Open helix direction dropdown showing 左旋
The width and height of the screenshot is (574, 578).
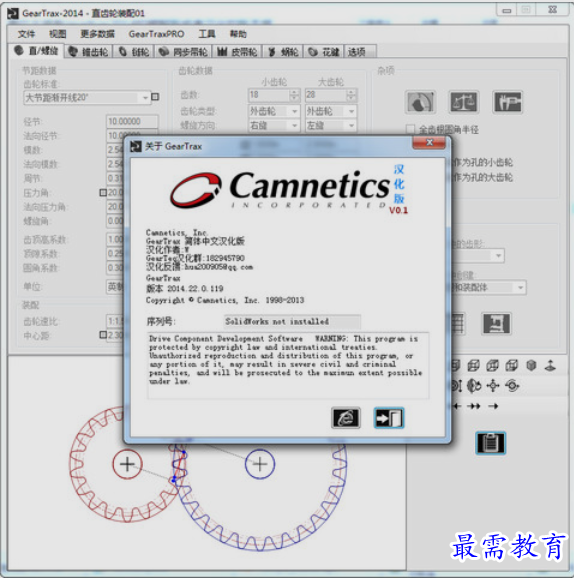(331, 126)
